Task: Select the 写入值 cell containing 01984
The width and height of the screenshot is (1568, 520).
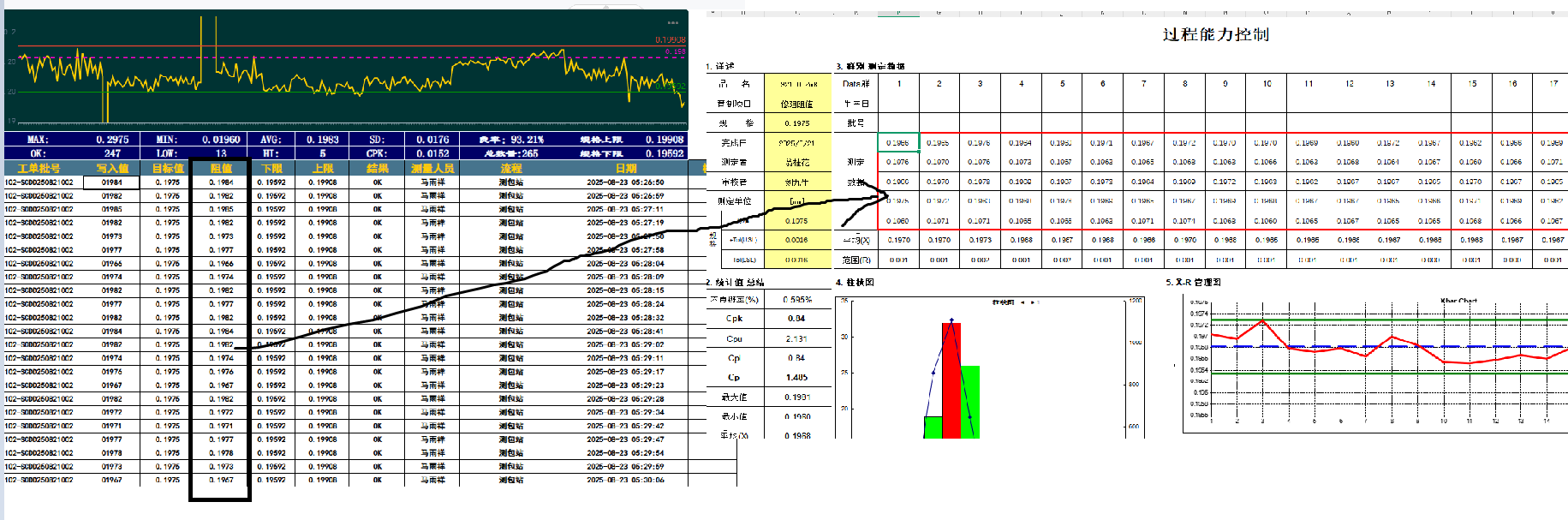Action: [x=112, y=182]
